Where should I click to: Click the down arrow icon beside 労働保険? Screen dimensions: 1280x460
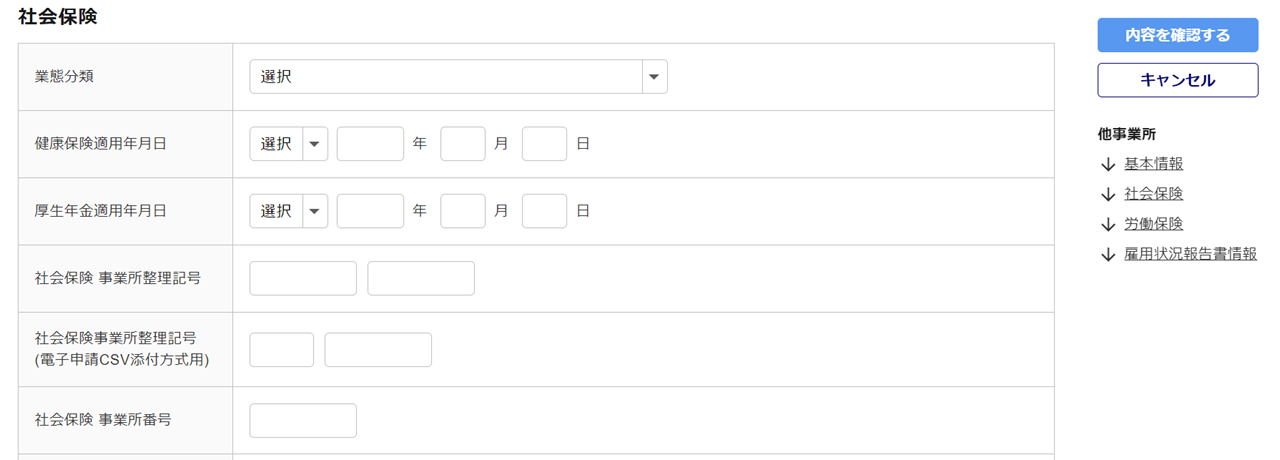click(1107, 225)
